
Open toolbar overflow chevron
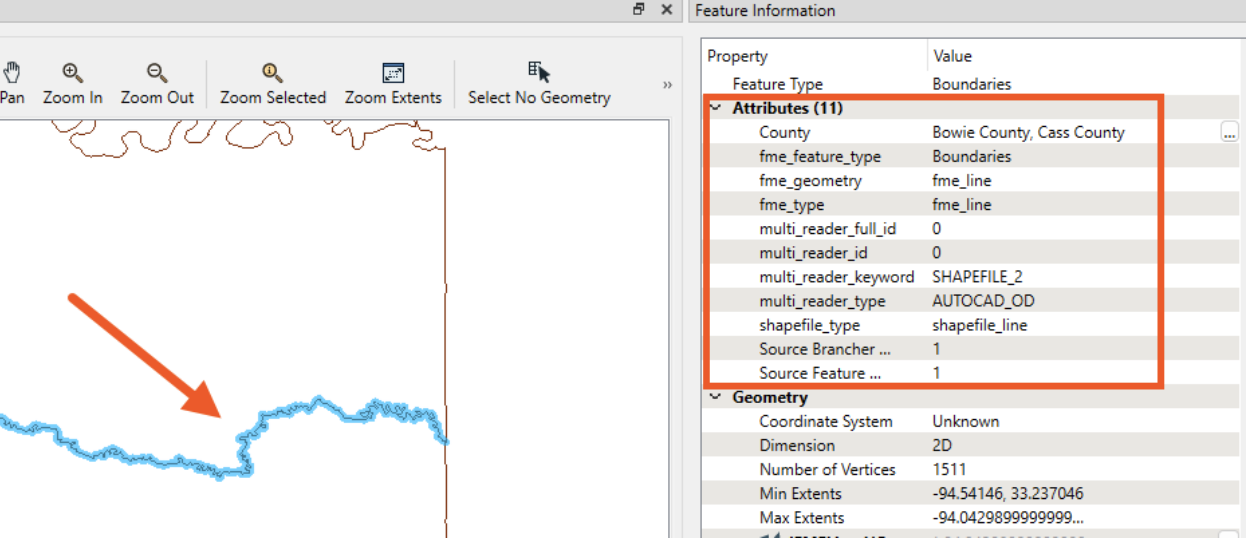point(667,85)
